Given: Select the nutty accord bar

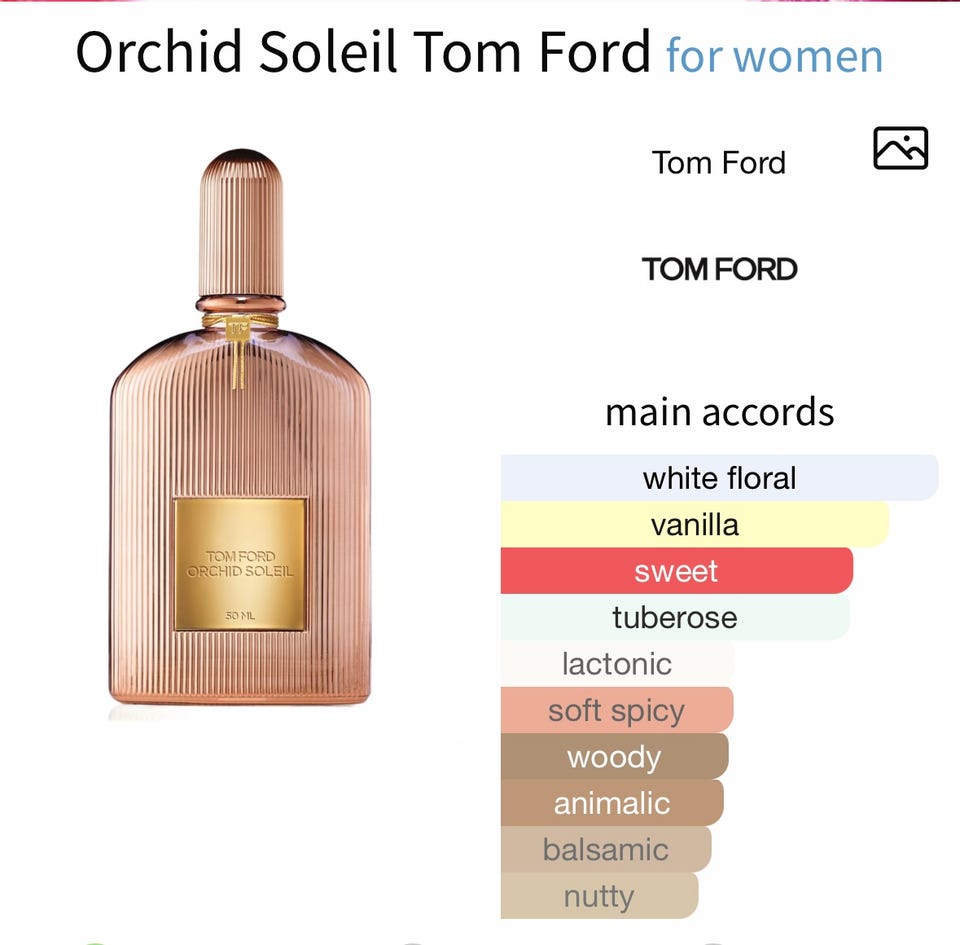Looking at the screenshot, I should (598, 895).
